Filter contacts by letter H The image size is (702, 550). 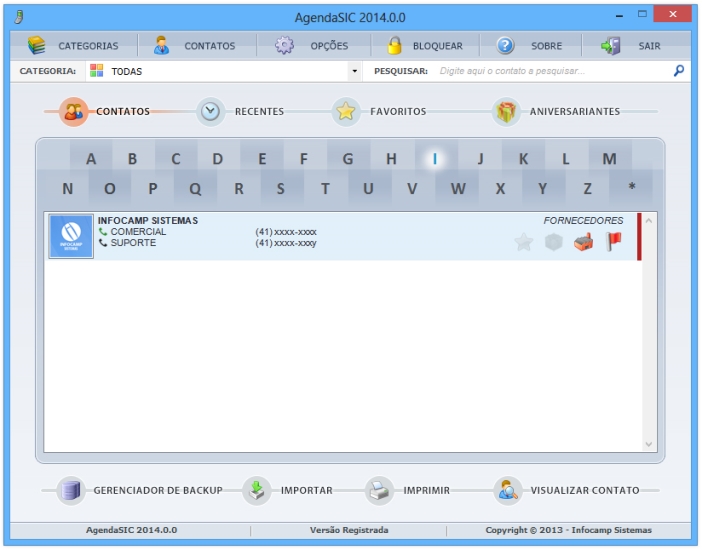pos(391,159)
